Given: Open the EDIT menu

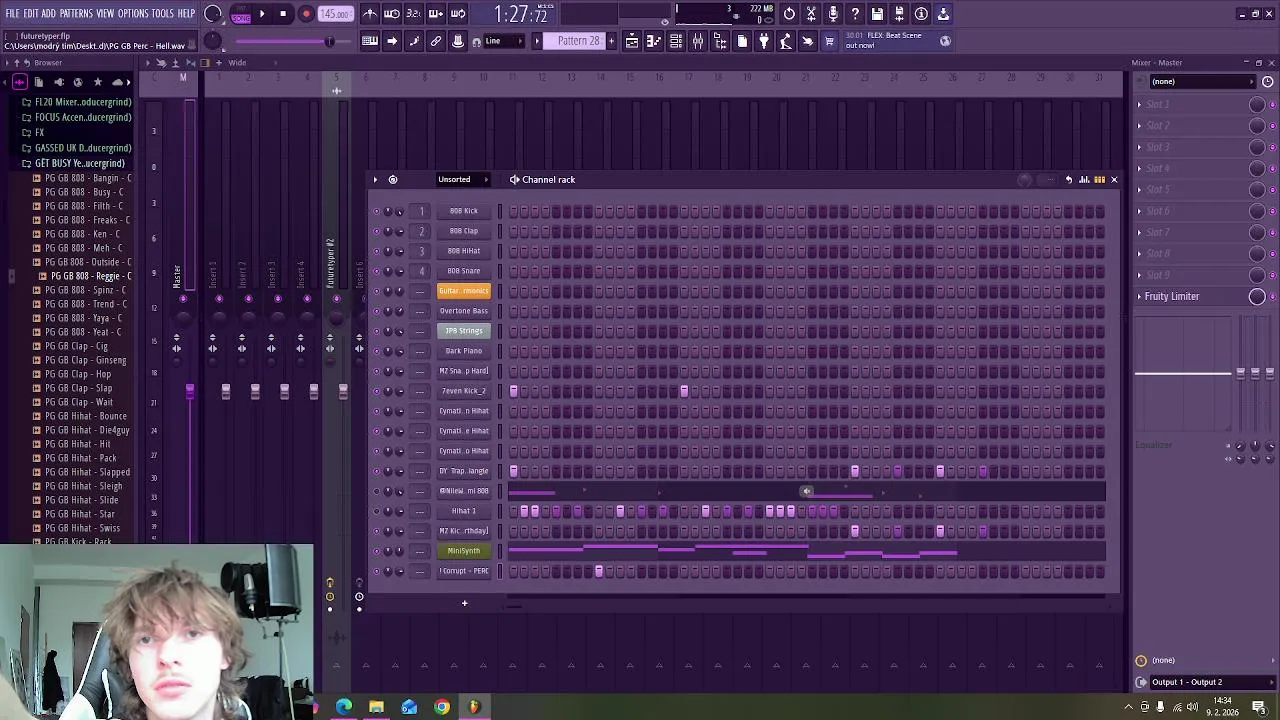Looking at the screenshot, I should (x=31, y=14).
